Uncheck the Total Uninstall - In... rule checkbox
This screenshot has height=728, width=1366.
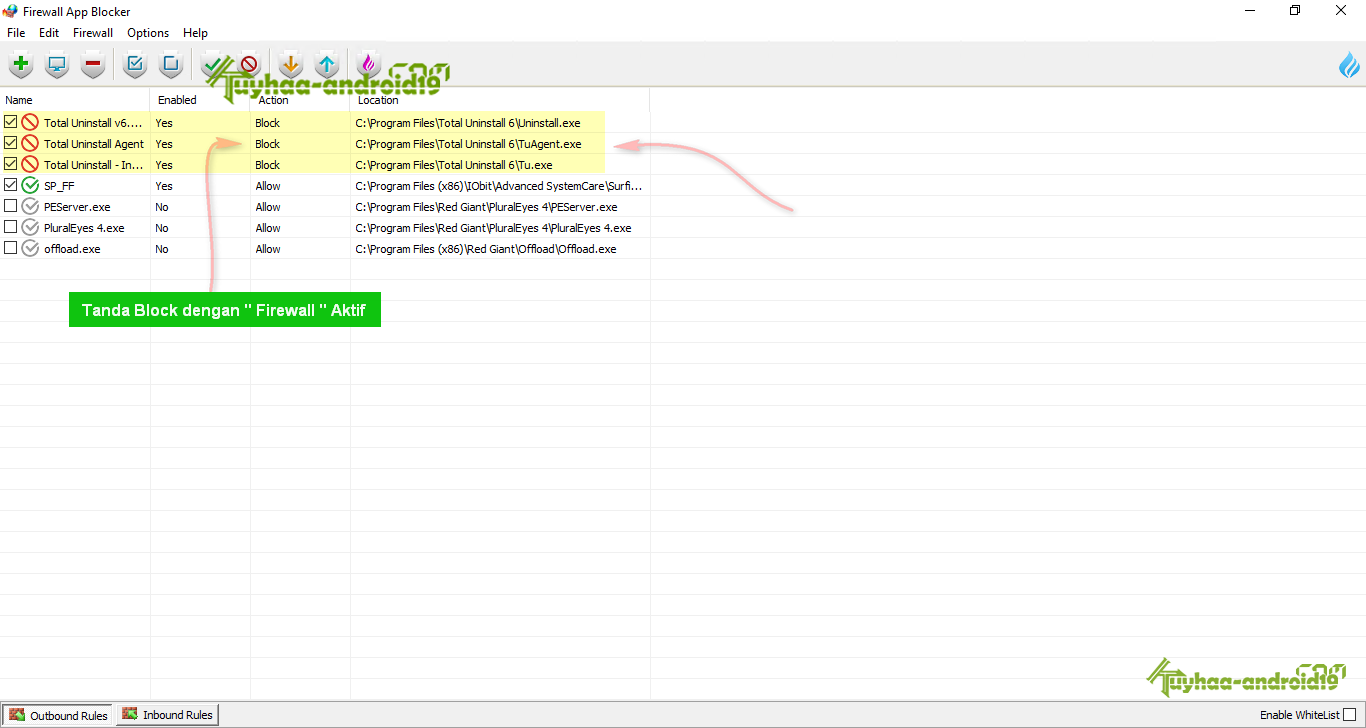coord(10,164)
